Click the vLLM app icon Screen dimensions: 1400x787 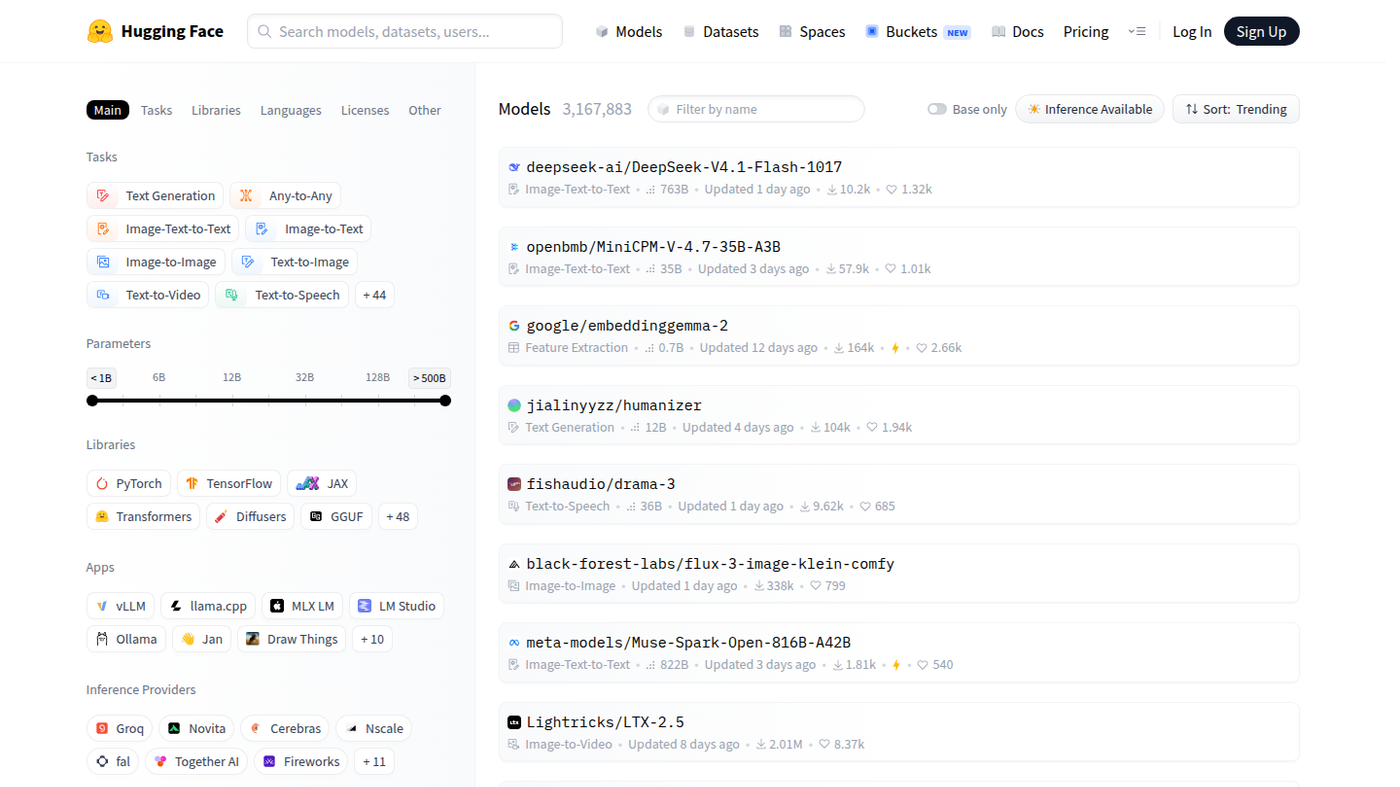[x=102, y=606]
